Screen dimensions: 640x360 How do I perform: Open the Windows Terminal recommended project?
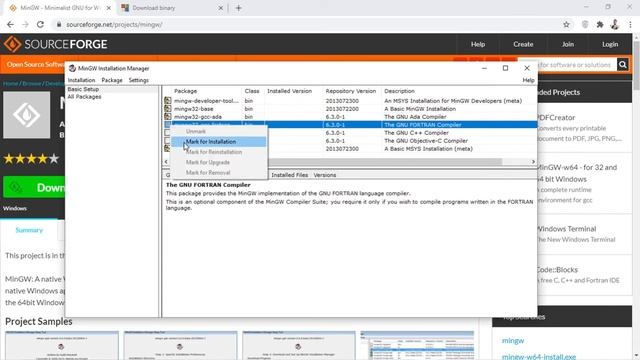566,229
